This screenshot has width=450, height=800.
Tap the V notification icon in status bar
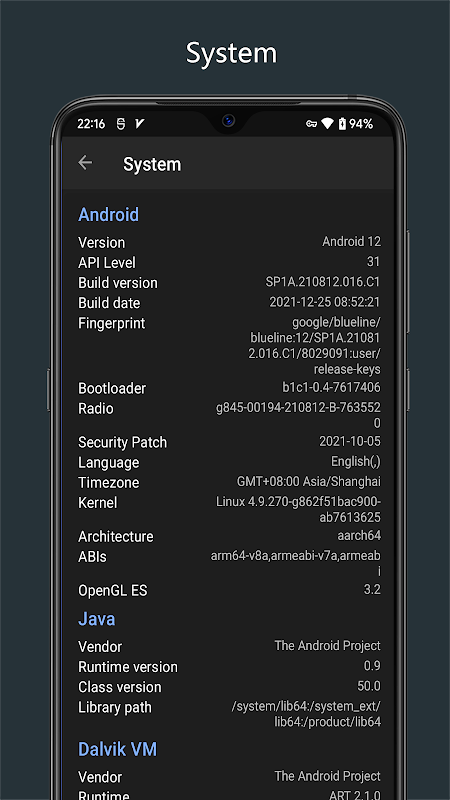click(x=139, y=124)
